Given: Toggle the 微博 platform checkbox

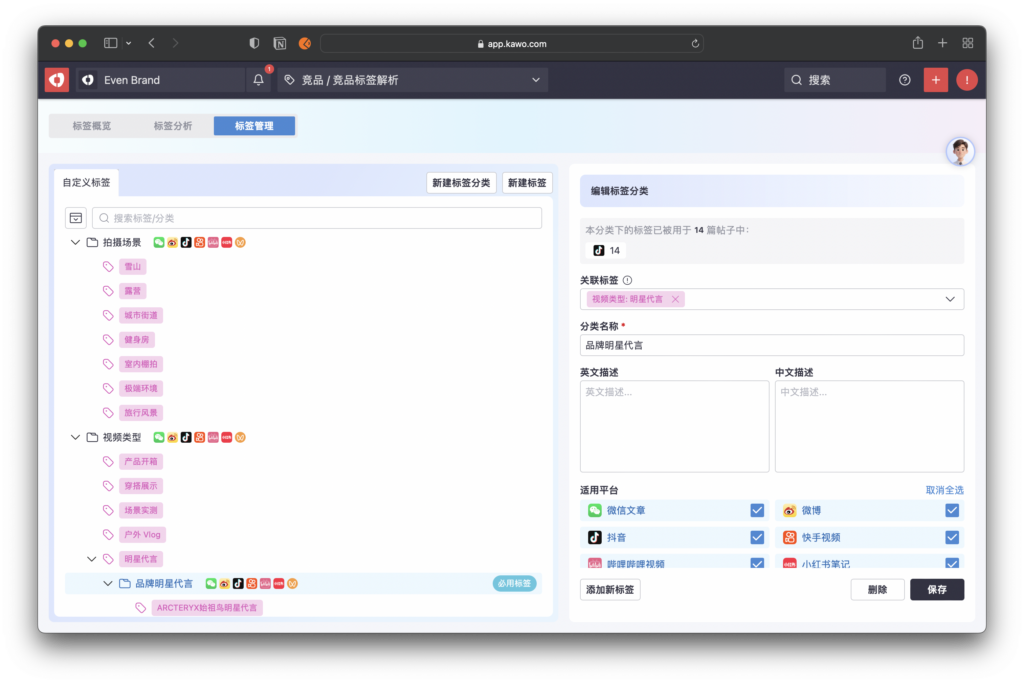Looking at the screenshot, I should pos(952,510).
